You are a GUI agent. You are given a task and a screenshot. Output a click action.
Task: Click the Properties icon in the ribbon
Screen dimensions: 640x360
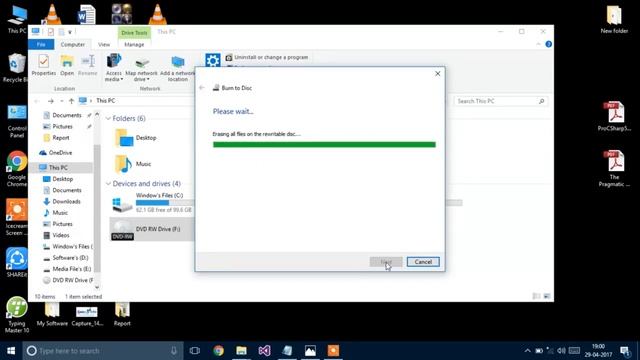coord(43,65)
